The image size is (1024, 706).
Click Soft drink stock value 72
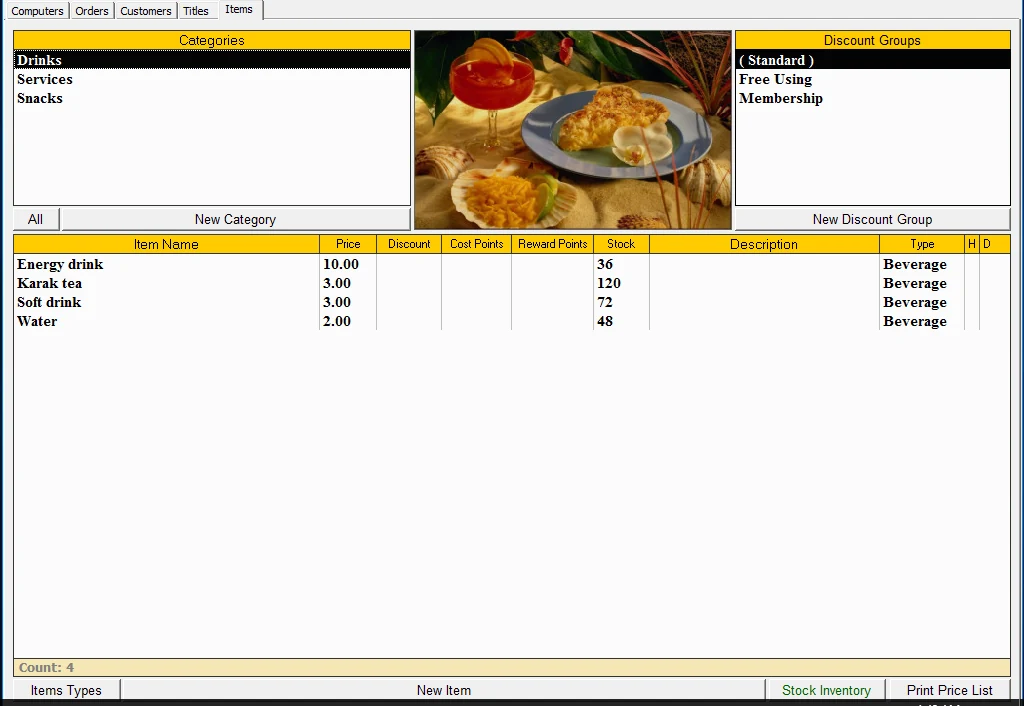[605, 302]
